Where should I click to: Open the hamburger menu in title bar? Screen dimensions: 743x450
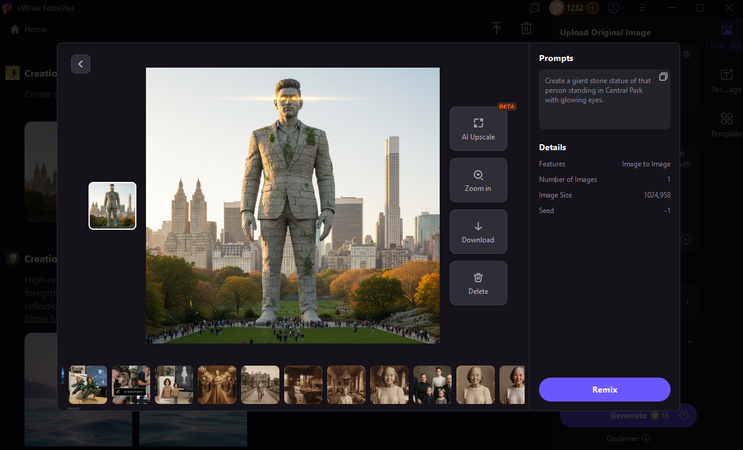[643, 8]
